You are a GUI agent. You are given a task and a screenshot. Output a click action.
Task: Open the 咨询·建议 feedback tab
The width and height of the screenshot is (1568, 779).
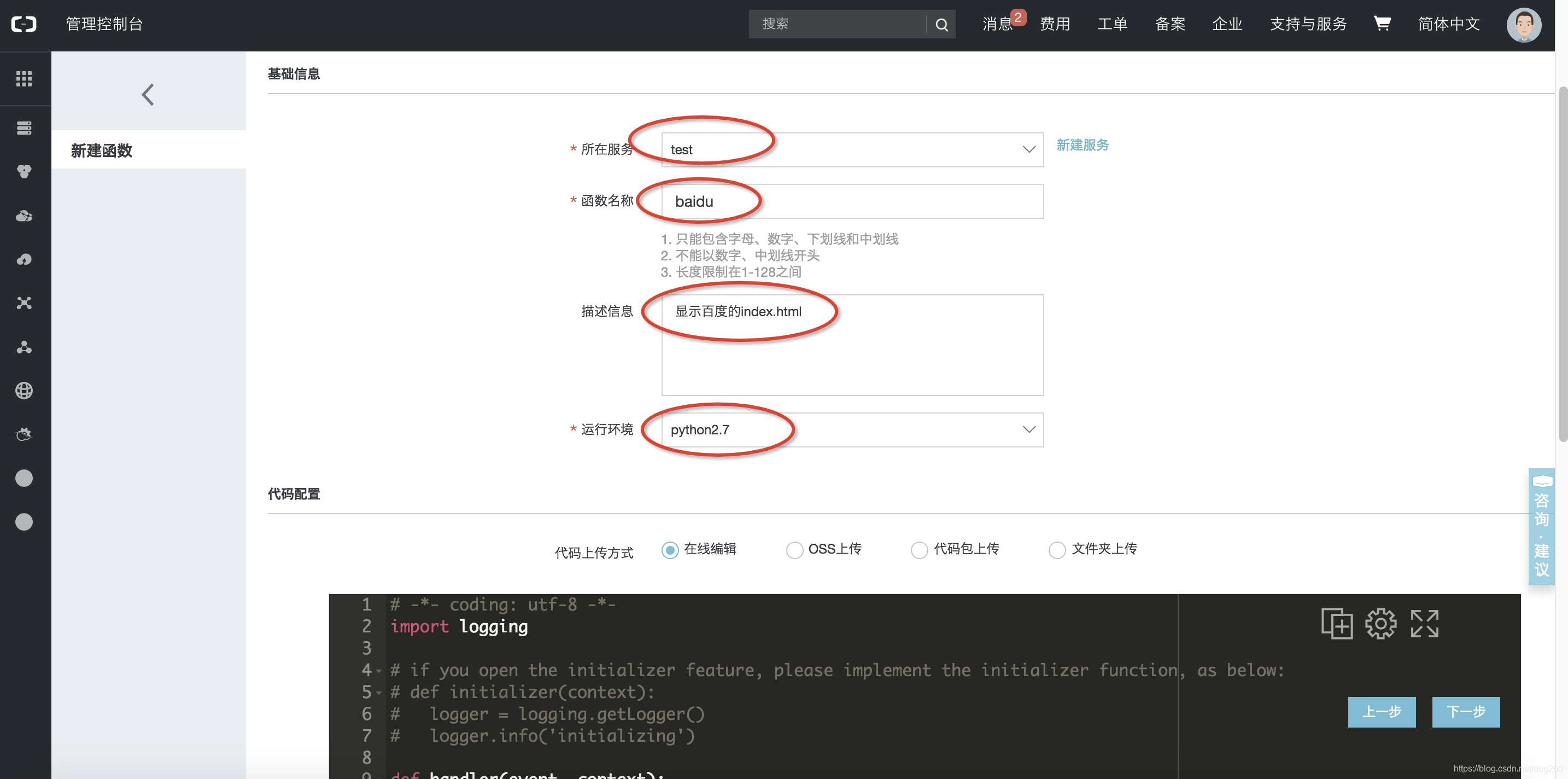pos(1541,527)
